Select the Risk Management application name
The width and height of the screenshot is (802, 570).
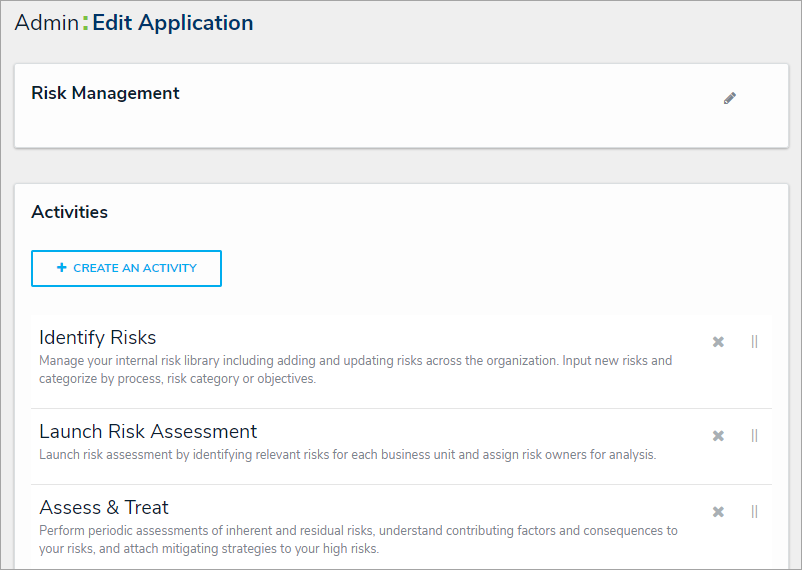pyautogui.click(x=105, y=93)
